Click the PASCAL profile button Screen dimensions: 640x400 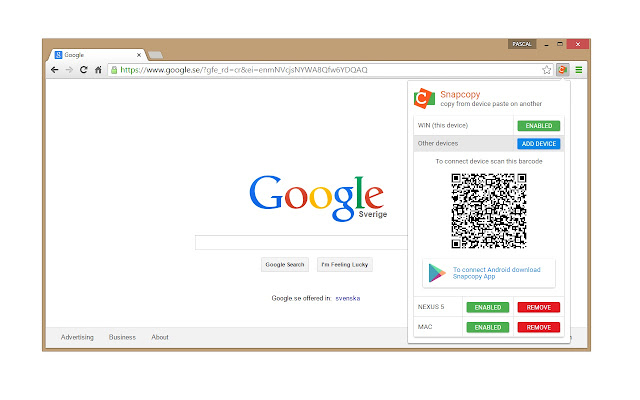click(522, 44)
